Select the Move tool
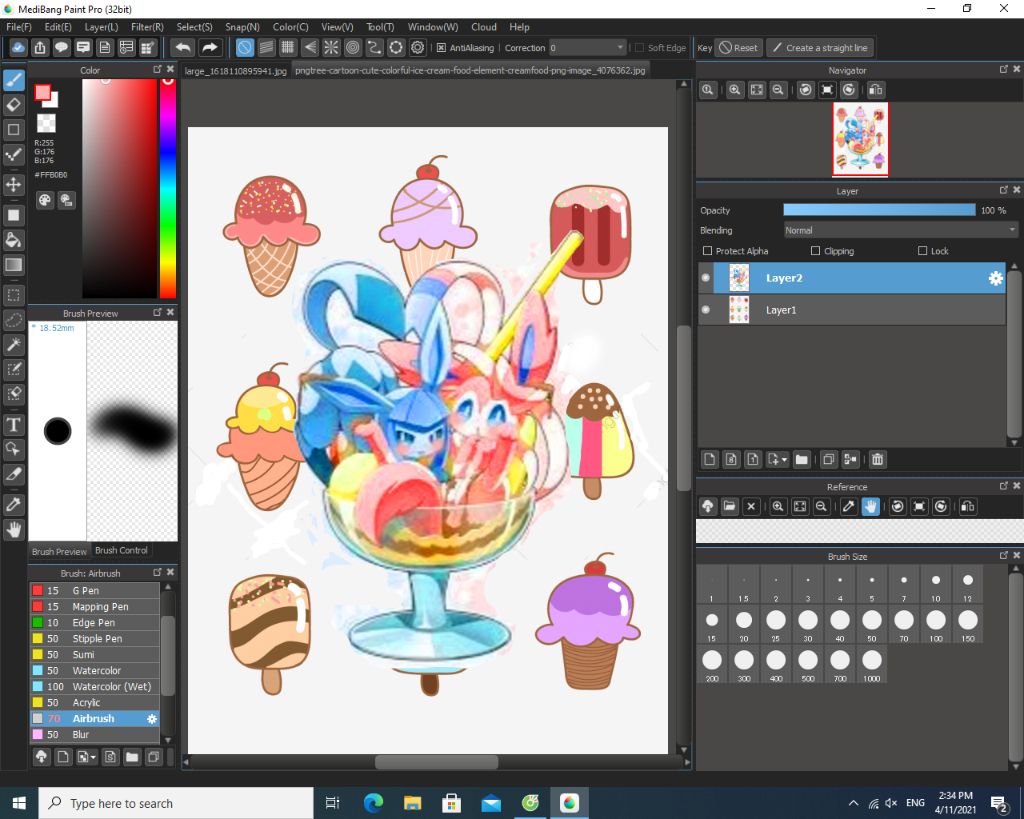This screenshot has width=1024, height=819. point(14,185)
